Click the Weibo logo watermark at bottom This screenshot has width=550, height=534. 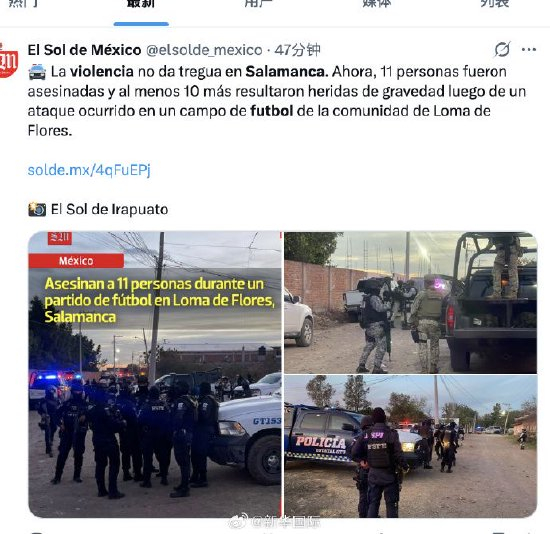pyautogui.click(x=238, y=522)
